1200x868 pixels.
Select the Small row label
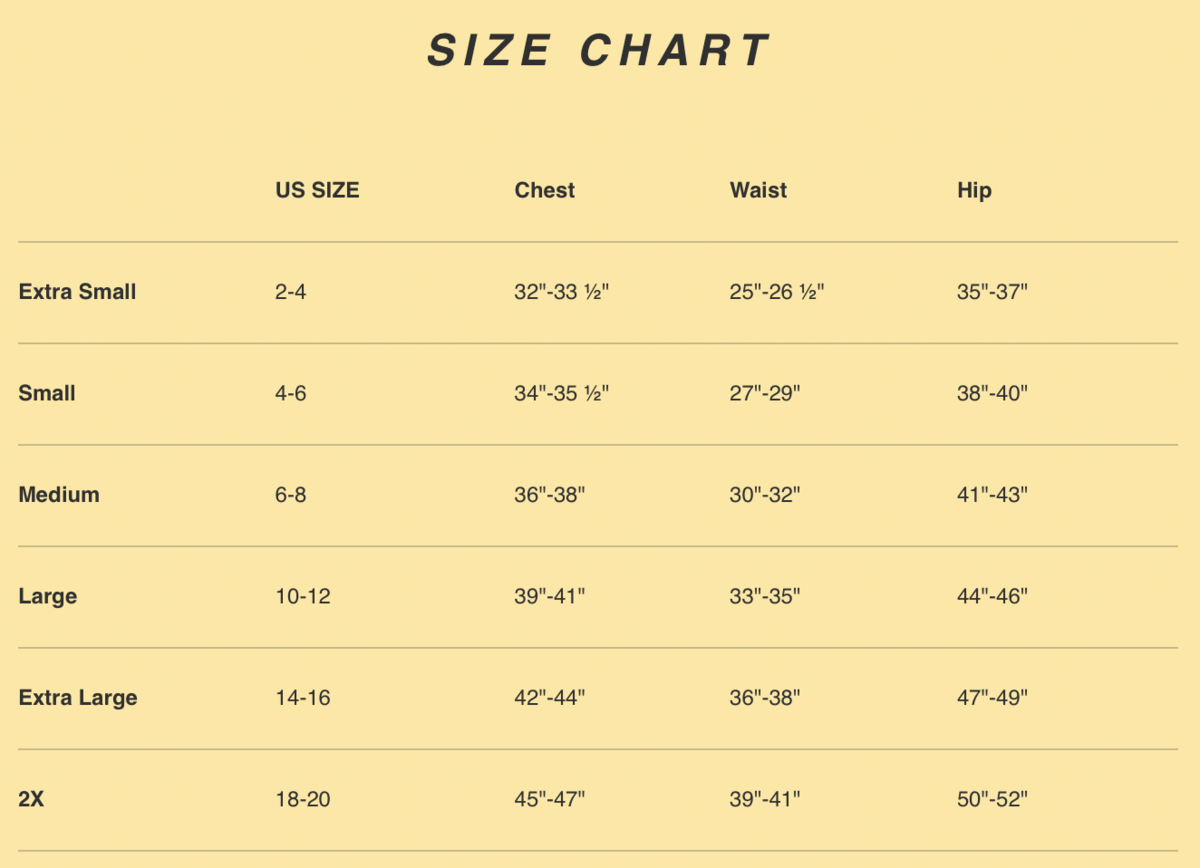(x=47, y=393)
